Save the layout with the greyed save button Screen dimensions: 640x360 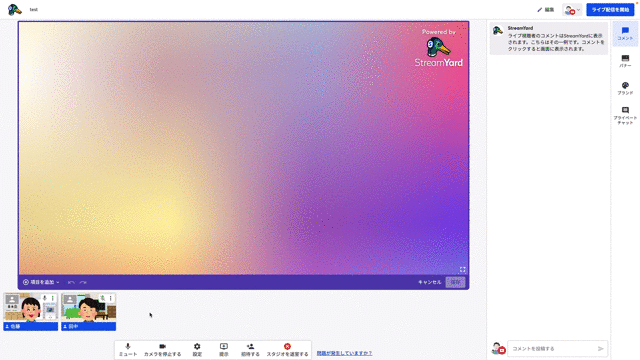[455, 282]
